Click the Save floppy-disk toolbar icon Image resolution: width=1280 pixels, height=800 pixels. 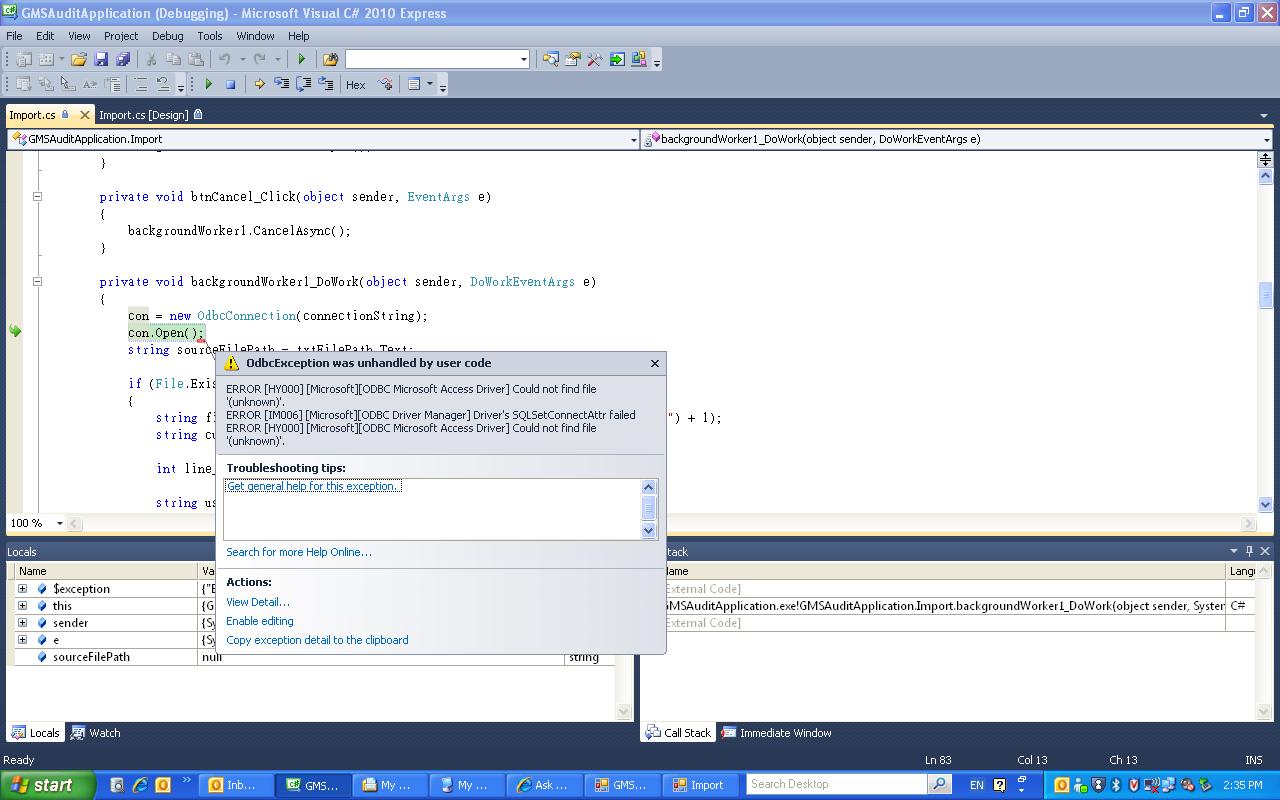tap(102, 59)
